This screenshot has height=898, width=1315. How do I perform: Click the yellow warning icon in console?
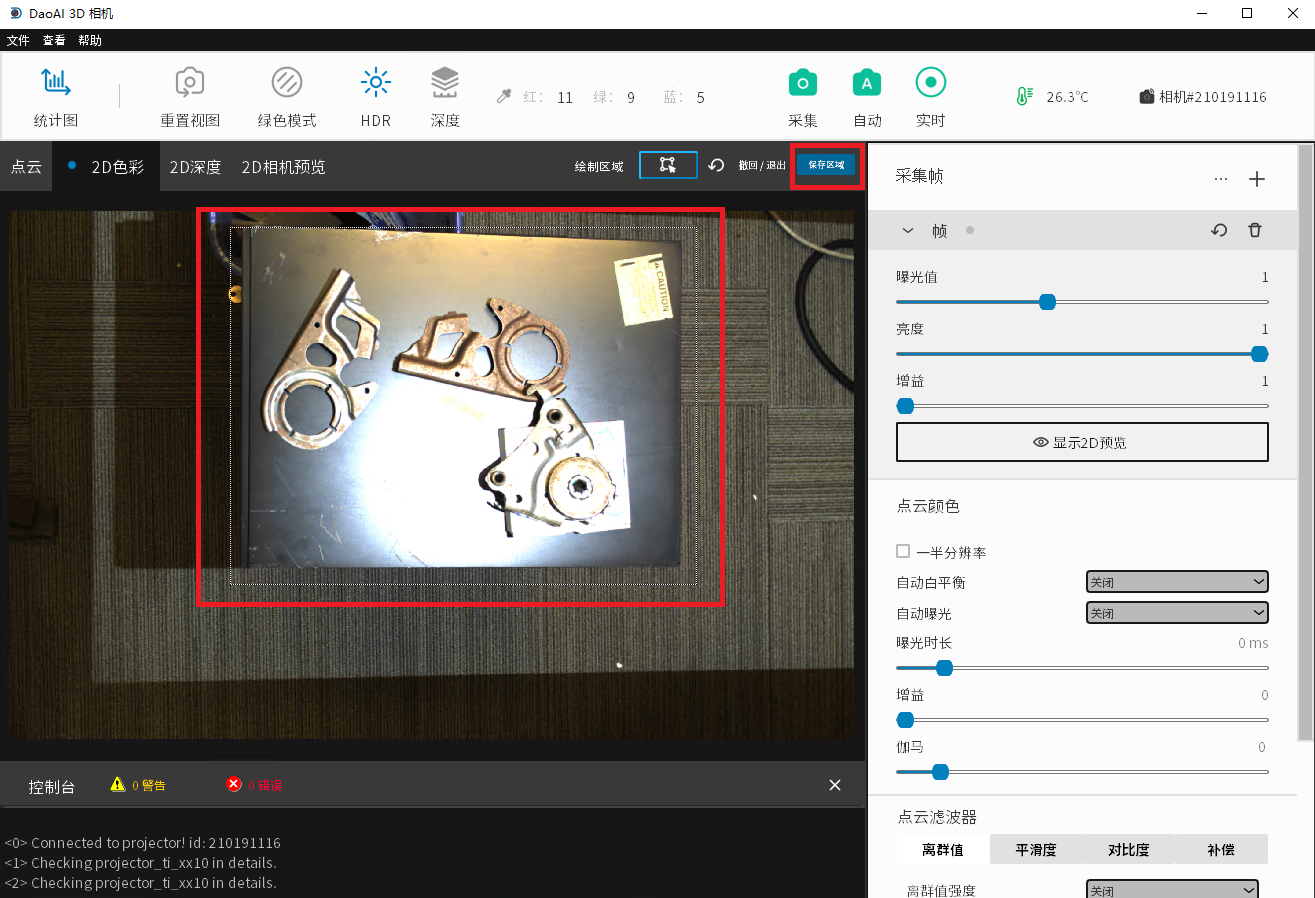coord(118,784)
